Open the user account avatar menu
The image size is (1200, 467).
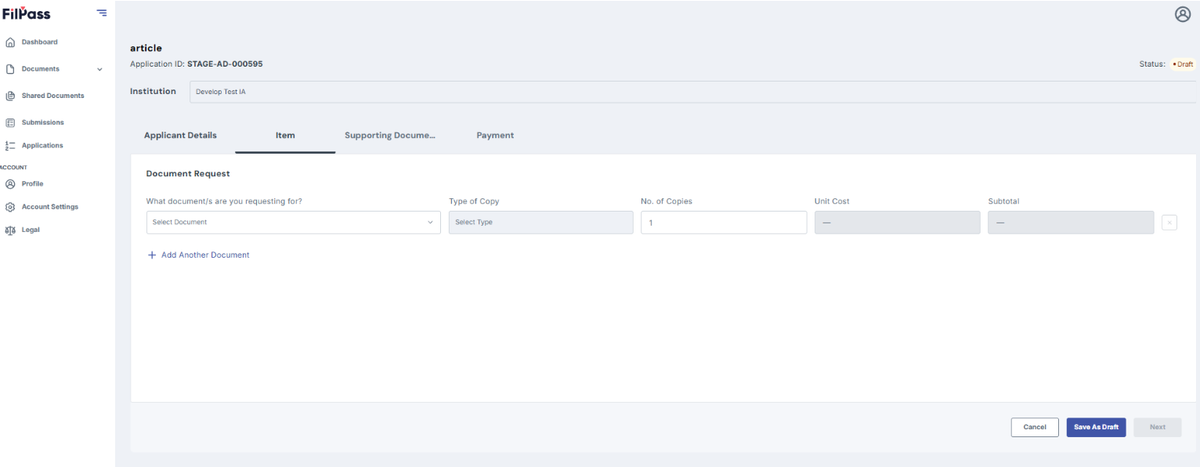(x=1183, y=14)
